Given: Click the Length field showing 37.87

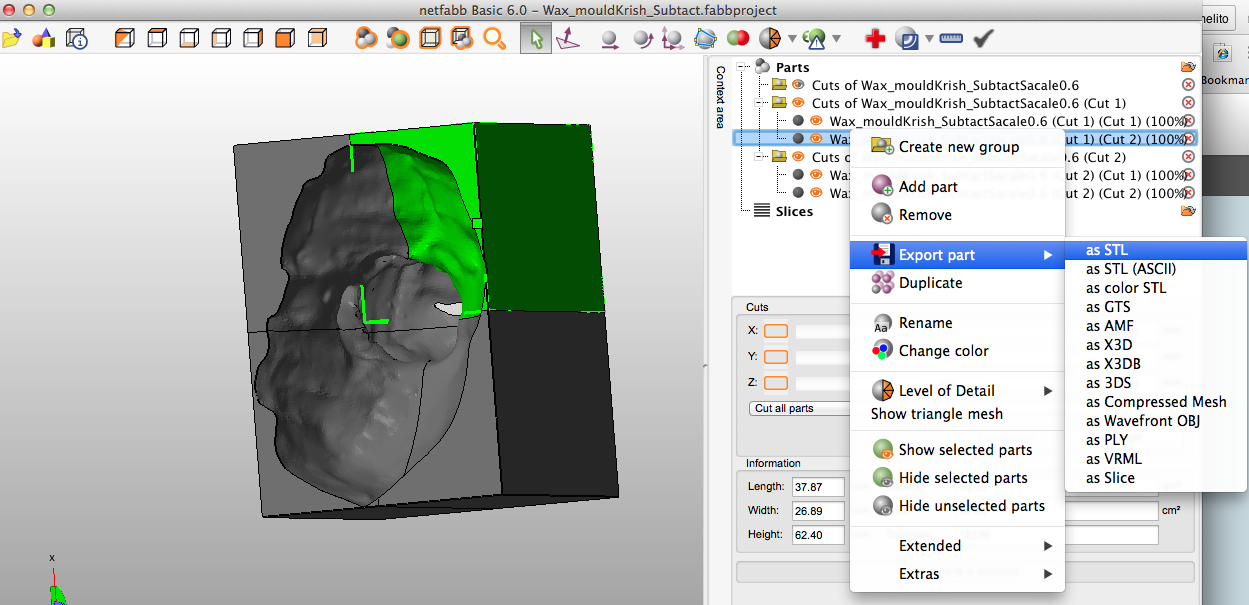Looking at the screenshot, I should tap(818, 487).
